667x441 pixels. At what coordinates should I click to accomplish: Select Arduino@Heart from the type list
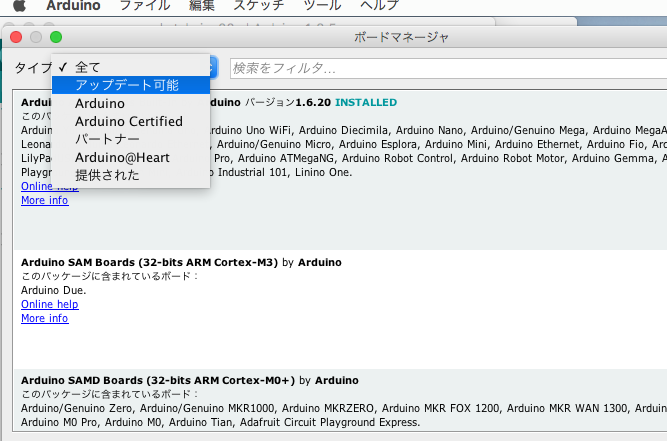coord(122,157)
